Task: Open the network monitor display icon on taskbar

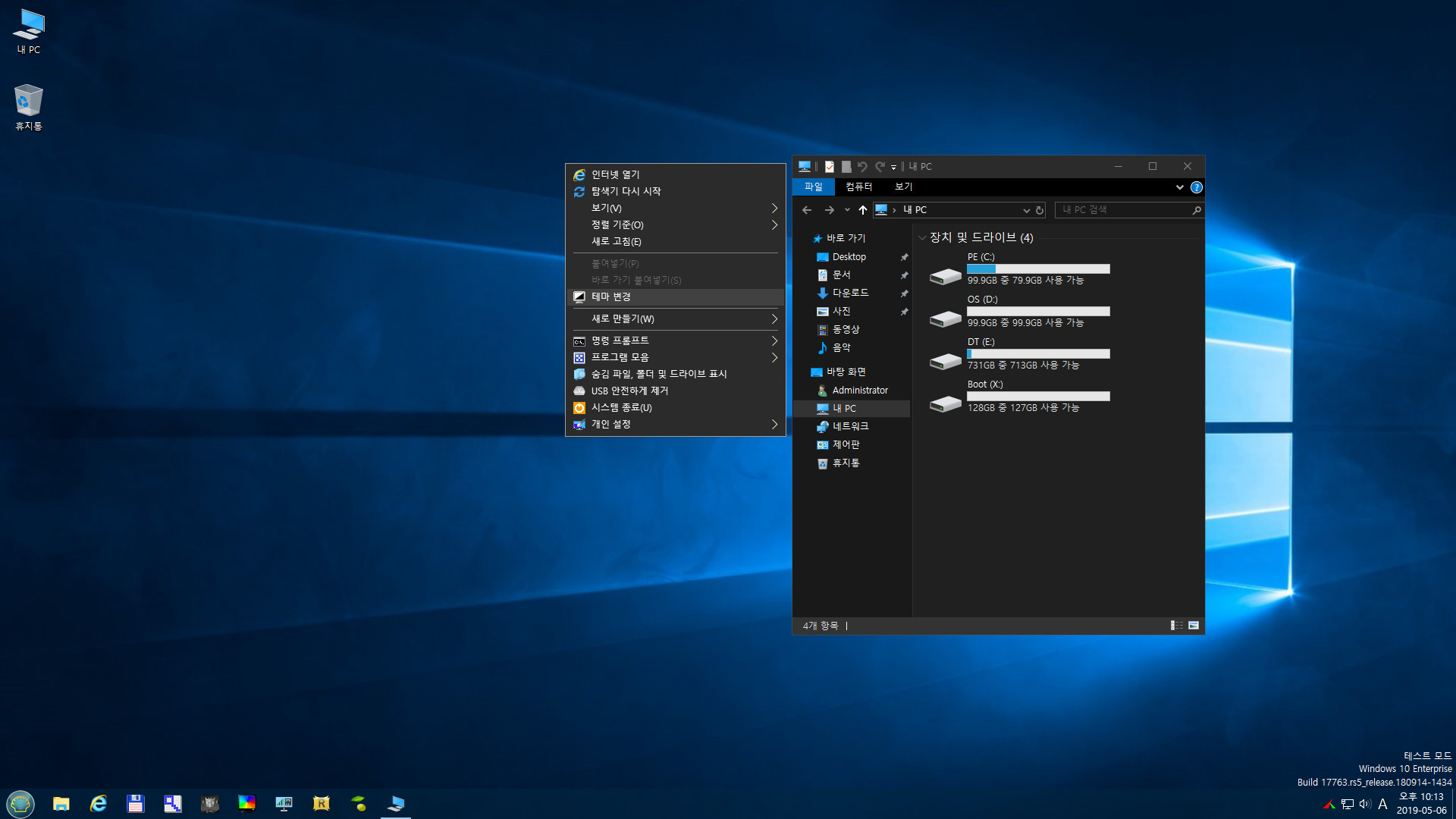Action: (284, 803)
